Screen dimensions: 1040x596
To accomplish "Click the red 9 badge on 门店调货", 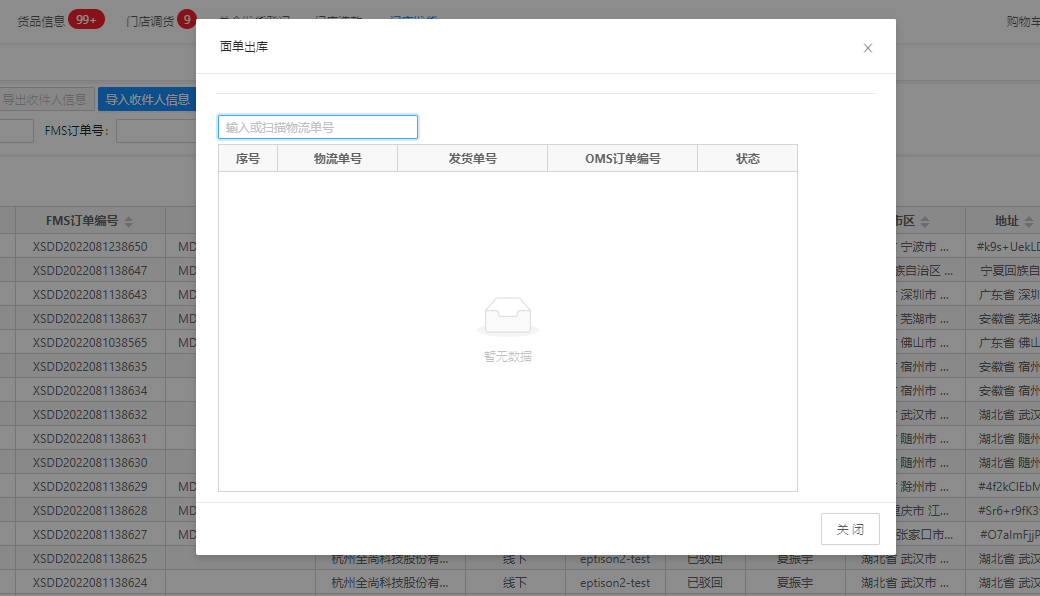I will click(x=187, y=20).
